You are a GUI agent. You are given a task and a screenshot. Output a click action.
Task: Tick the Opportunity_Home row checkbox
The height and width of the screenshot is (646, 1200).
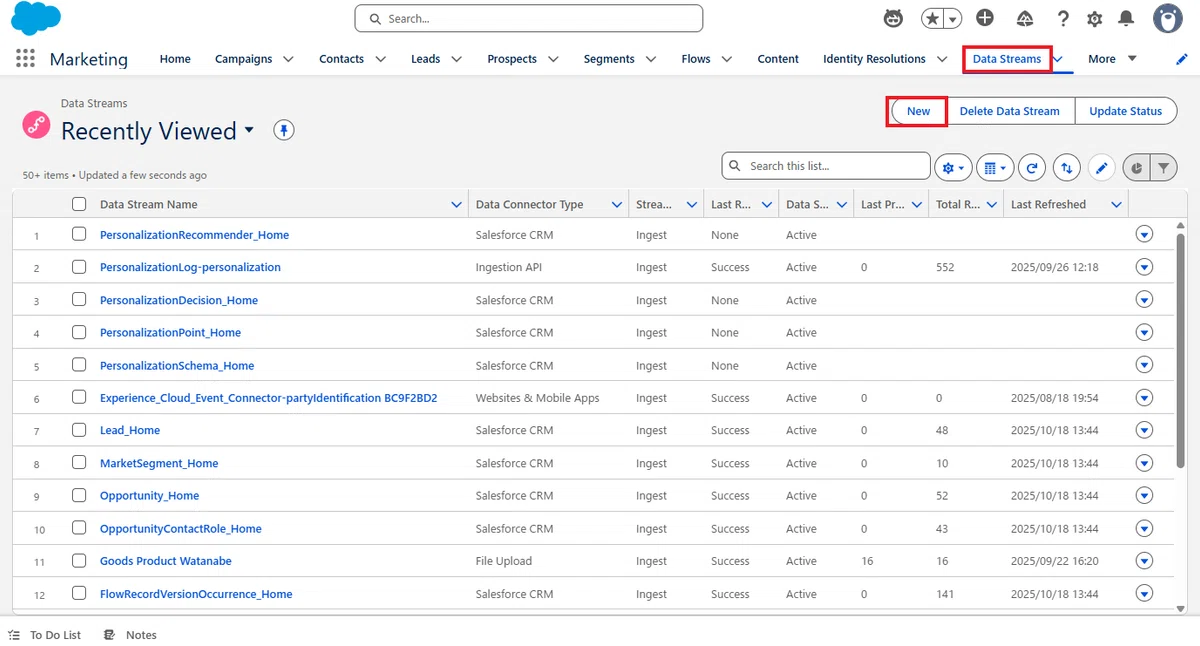[x=79, y=495]
